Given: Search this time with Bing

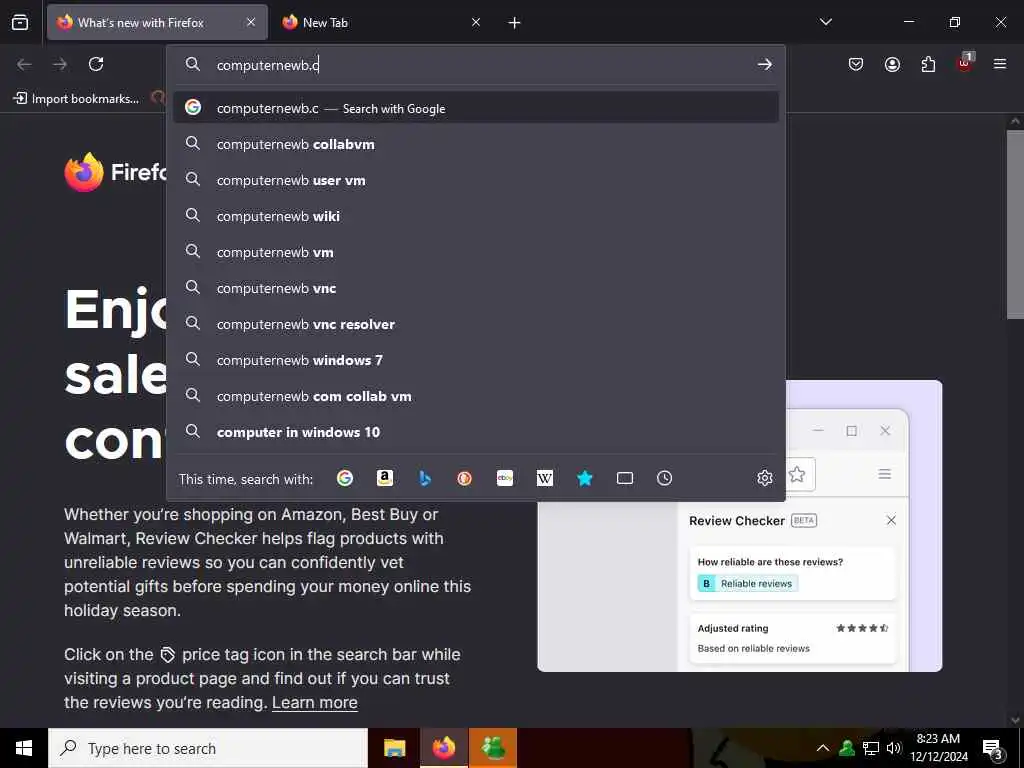Looking at the screenshot, I should tap(424, 478).
